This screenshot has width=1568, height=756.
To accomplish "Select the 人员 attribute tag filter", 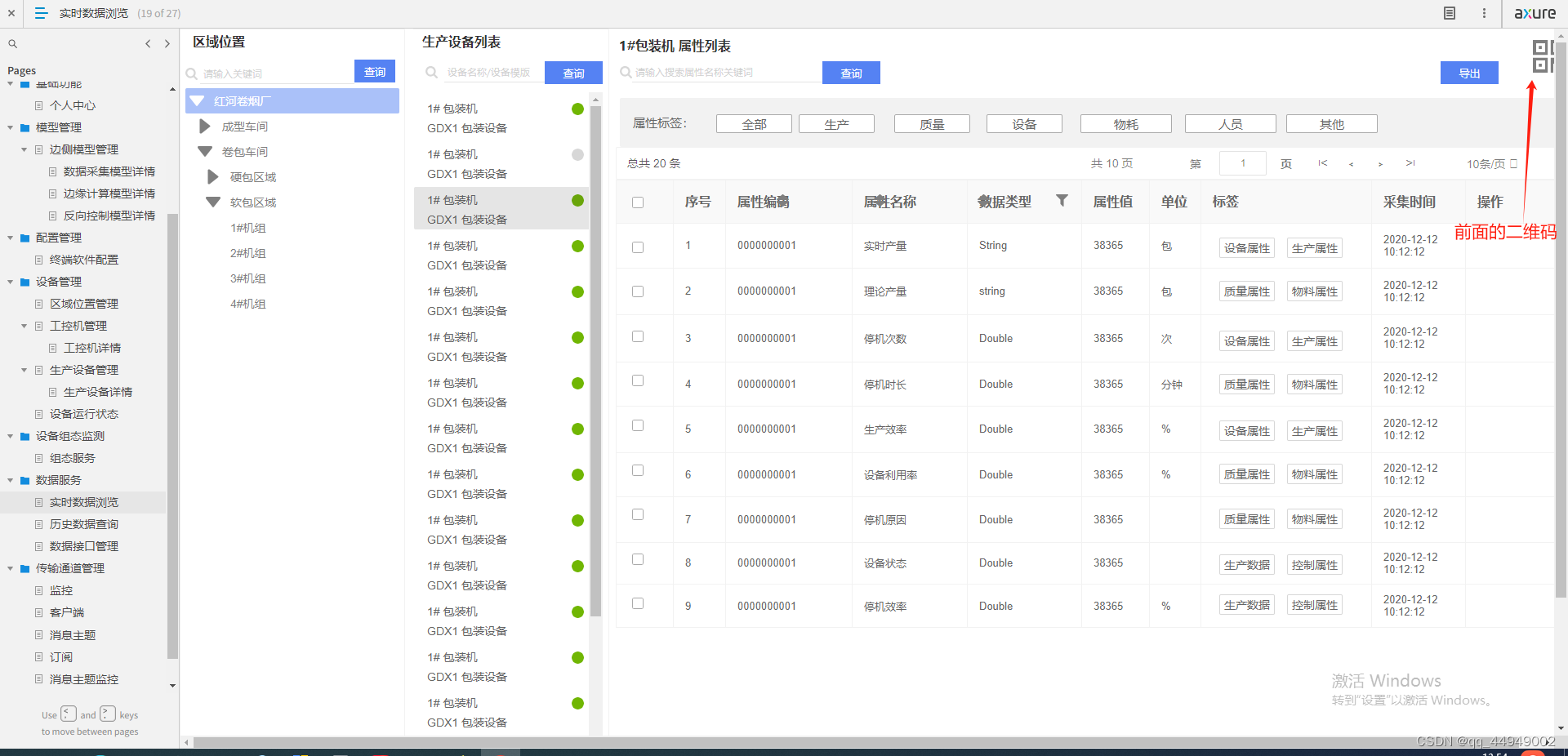I will (1230, 124).
